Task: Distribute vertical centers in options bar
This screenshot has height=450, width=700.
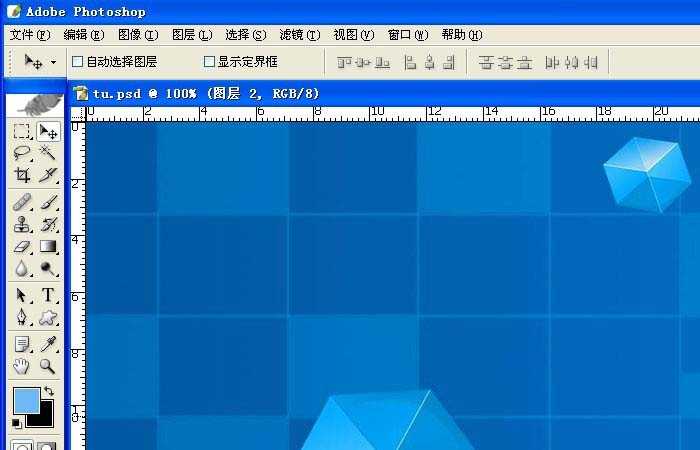Action: coord(505,62)
